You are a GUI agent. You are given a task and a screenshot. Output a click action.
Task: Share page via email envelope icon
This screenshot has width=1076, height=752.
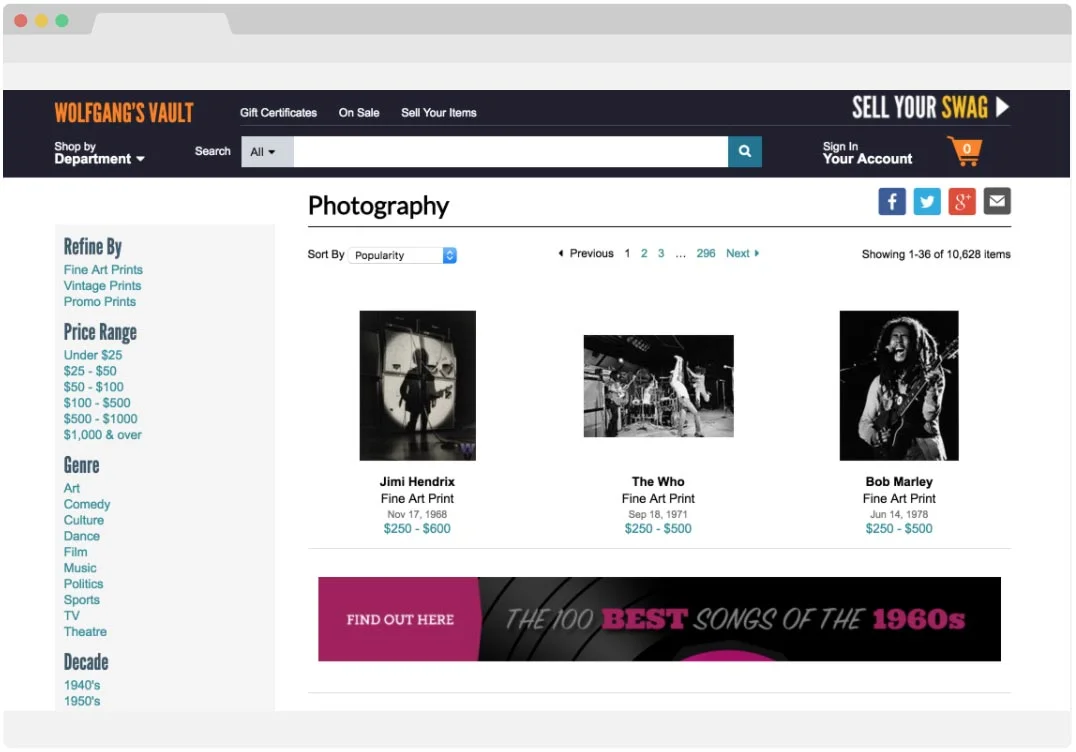(x=996, y=201)
